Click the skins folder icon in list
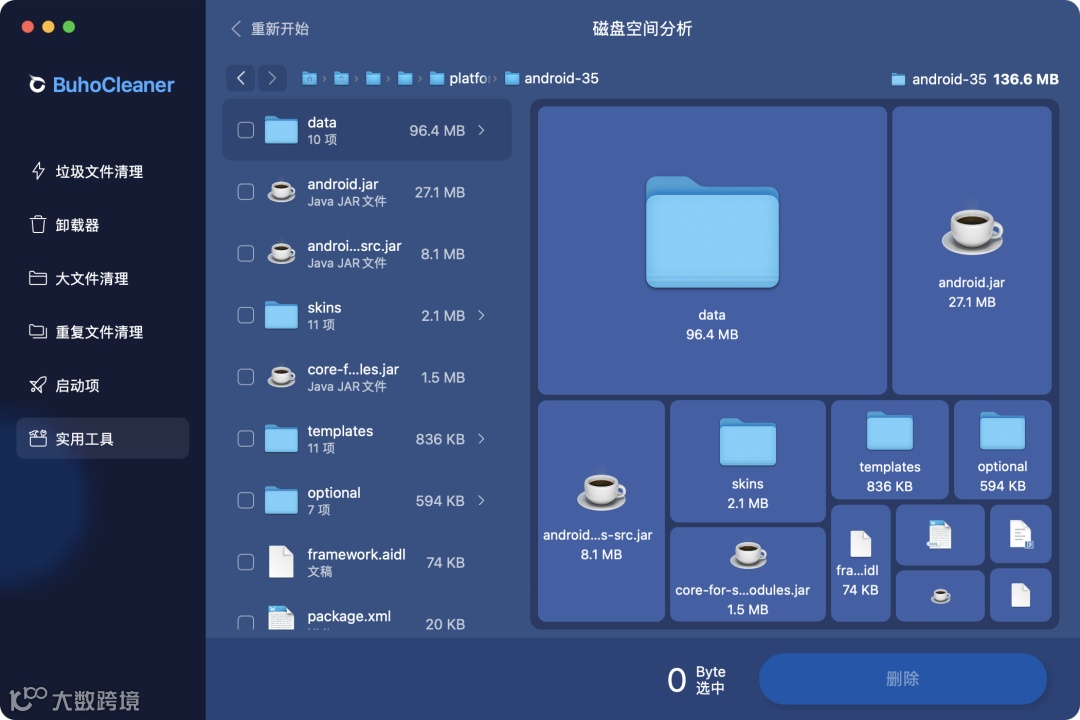 [x=281, y=315]
